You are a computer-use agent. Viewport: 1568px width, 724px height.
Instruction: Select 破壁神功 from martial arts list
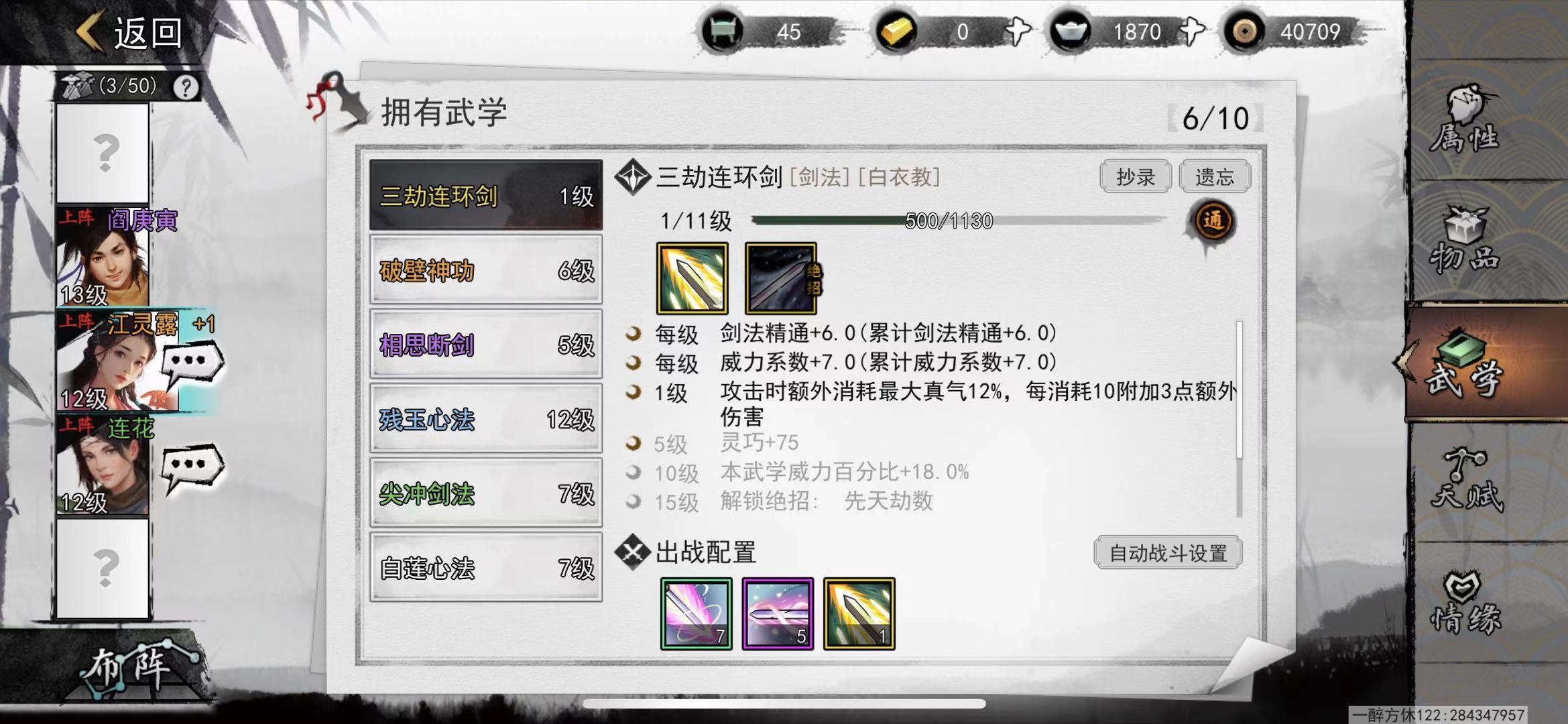coord(486,270)
